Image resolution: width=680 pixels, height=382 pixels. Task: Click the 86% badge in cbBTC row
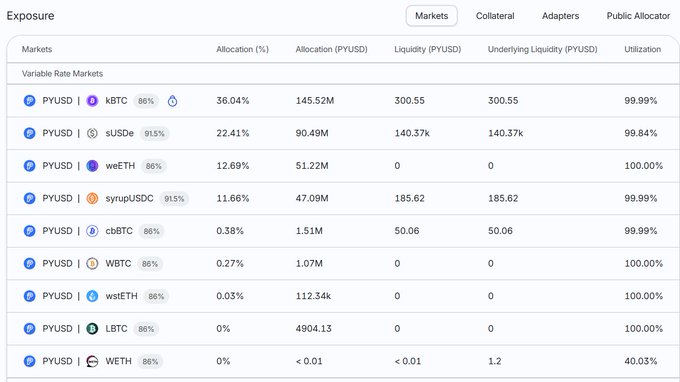coord(151,231)
